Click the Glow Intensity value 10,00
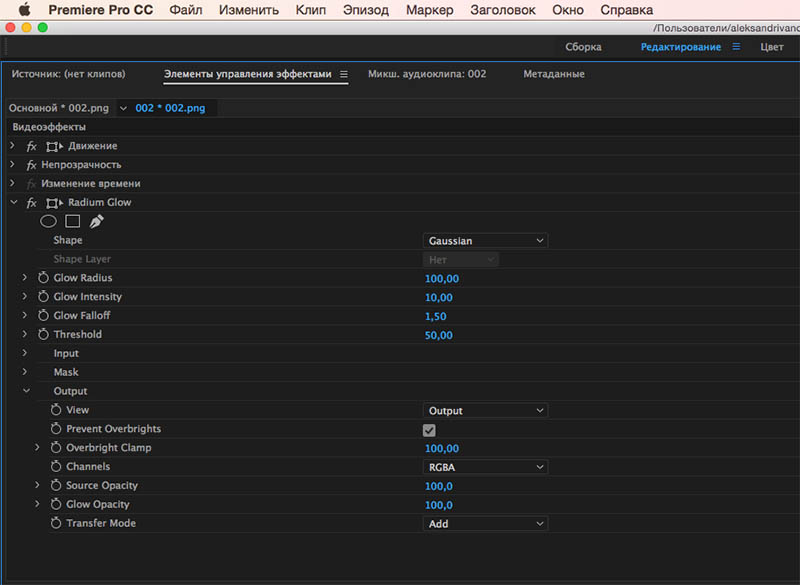 point(439,297)
